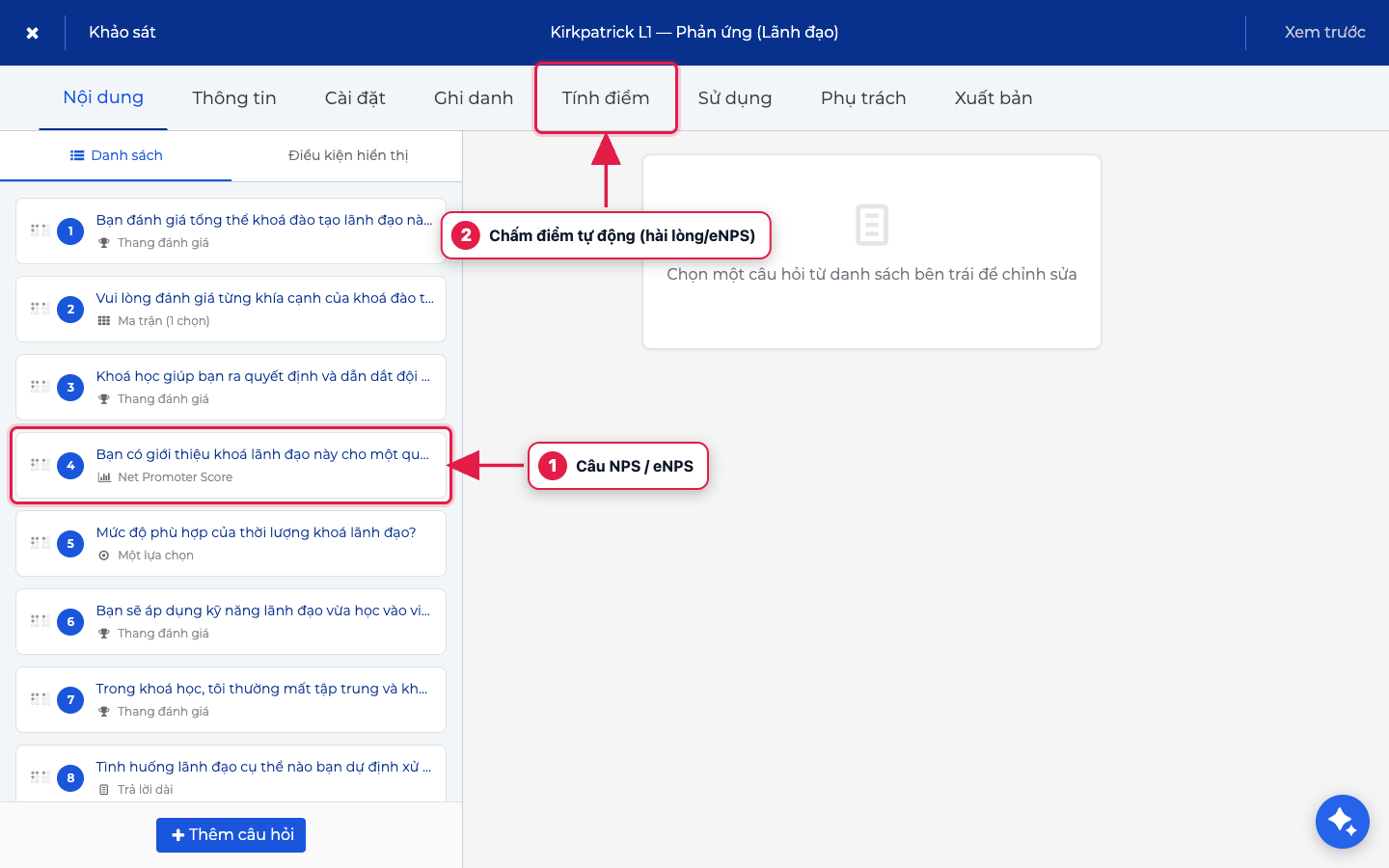Select the Danh sách sub-tab
1389x868 pixels.
click(116, 155)
